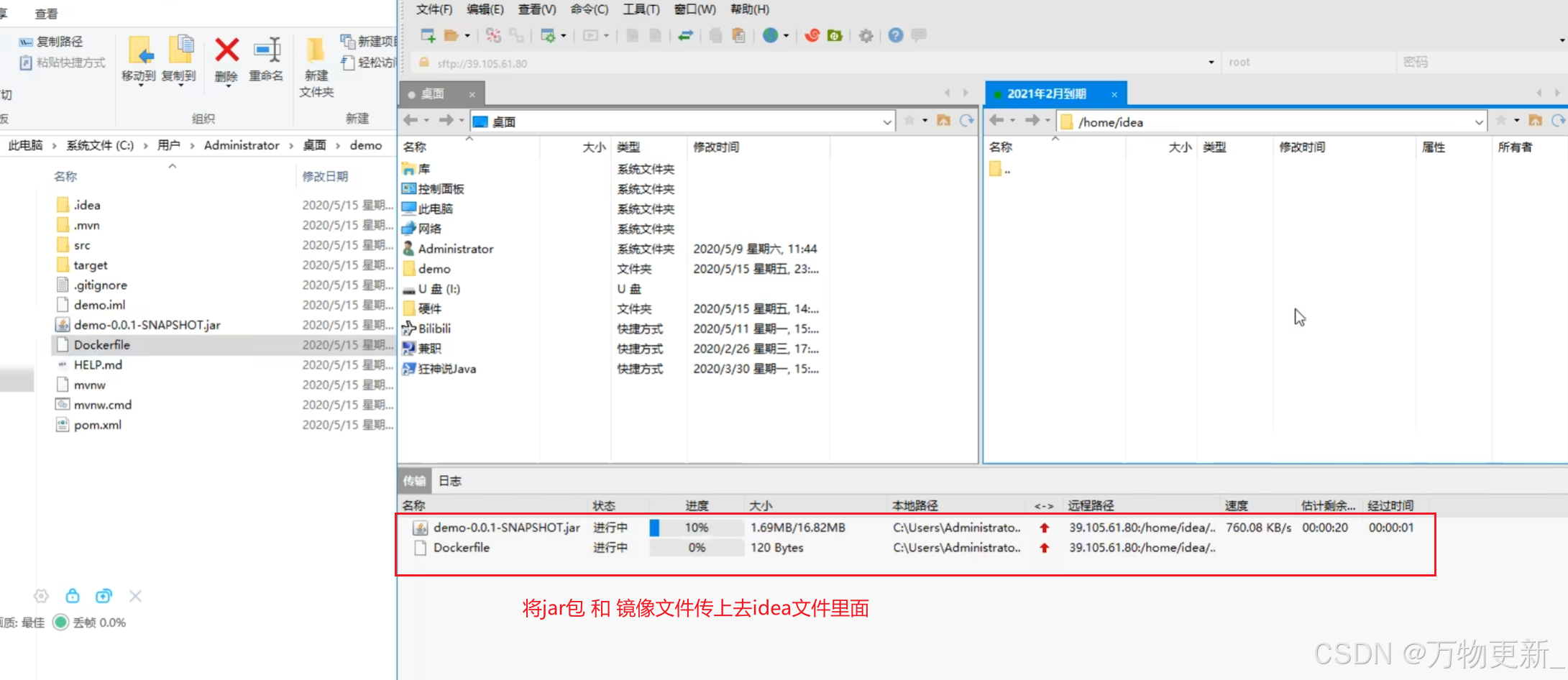Click the toolbar paste clipboard icon
Image resolution: width=1568 pixels, height=680 pixels.
(x=738, y=35)
